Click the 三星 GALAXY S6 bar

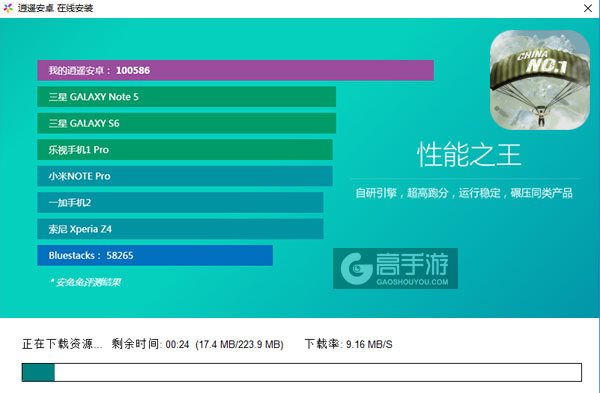coord(186,123)
